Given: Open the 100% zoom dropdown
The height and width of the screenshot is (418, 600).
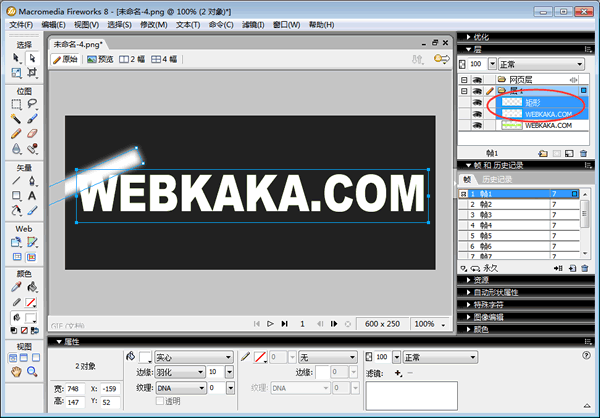Looking at the screenshot, I should 424,324.
